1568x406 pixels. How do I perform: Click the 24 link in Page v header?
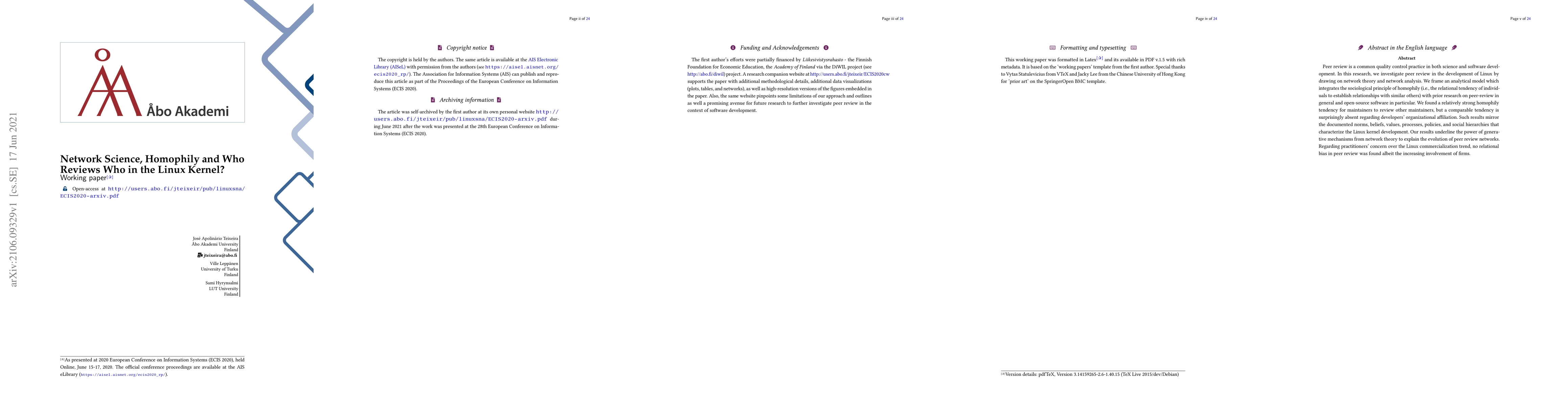point(1528,19)
